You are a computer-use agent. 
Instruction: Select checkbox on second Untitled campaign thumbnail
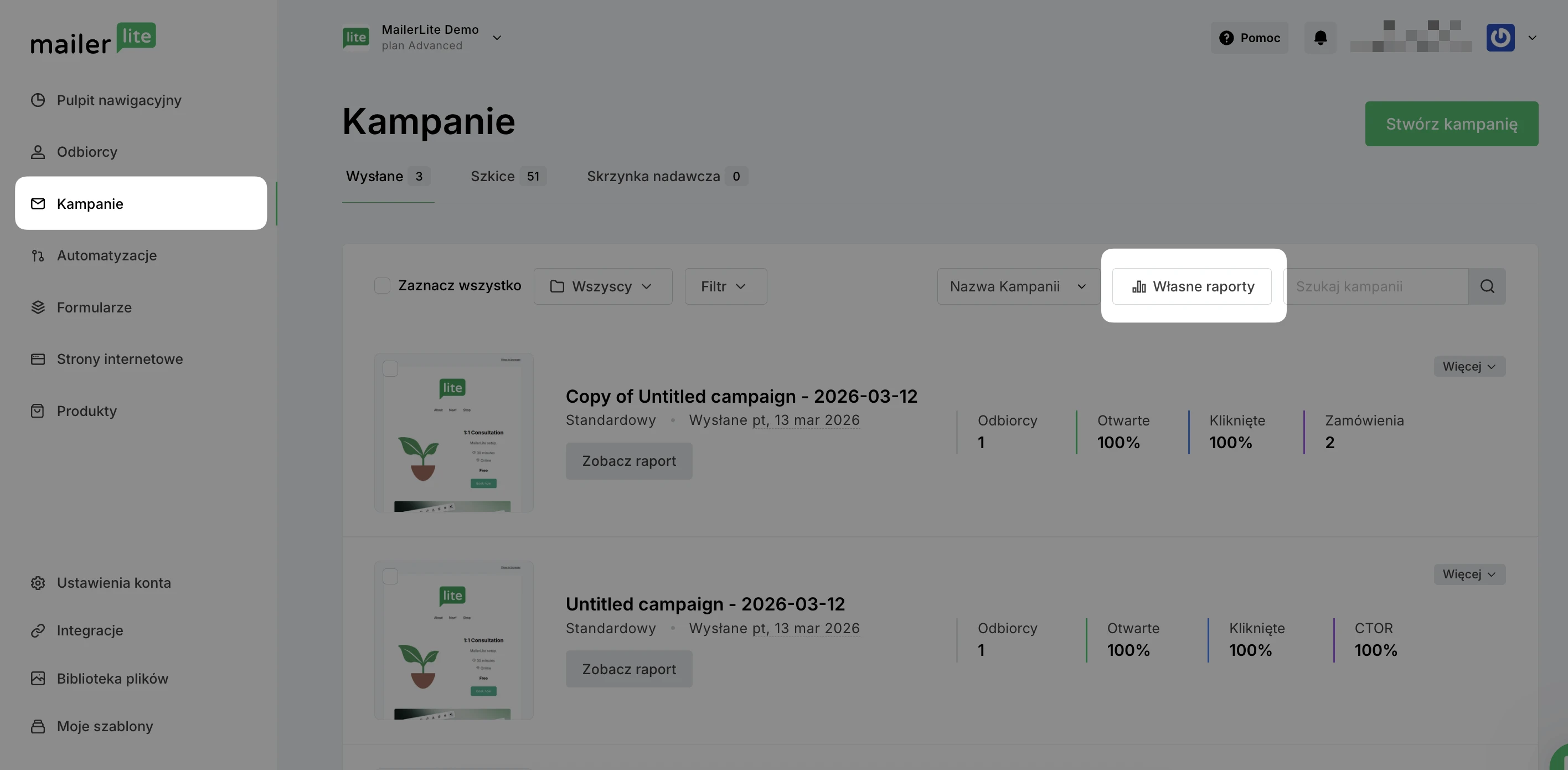coord(390,576)
